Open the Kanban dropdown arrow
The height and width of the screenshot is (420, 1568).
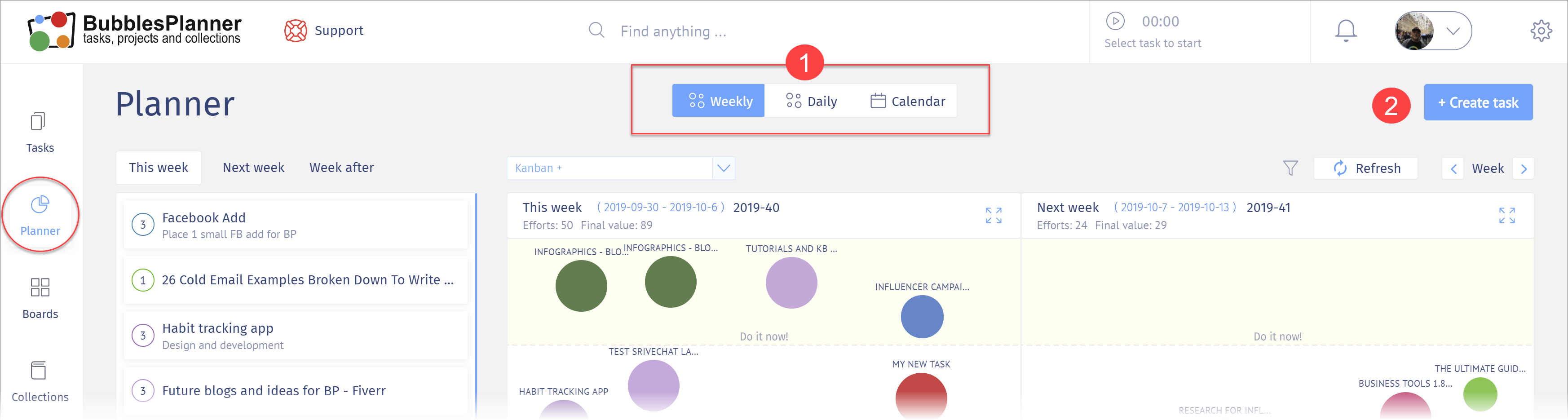pos(723,168)
